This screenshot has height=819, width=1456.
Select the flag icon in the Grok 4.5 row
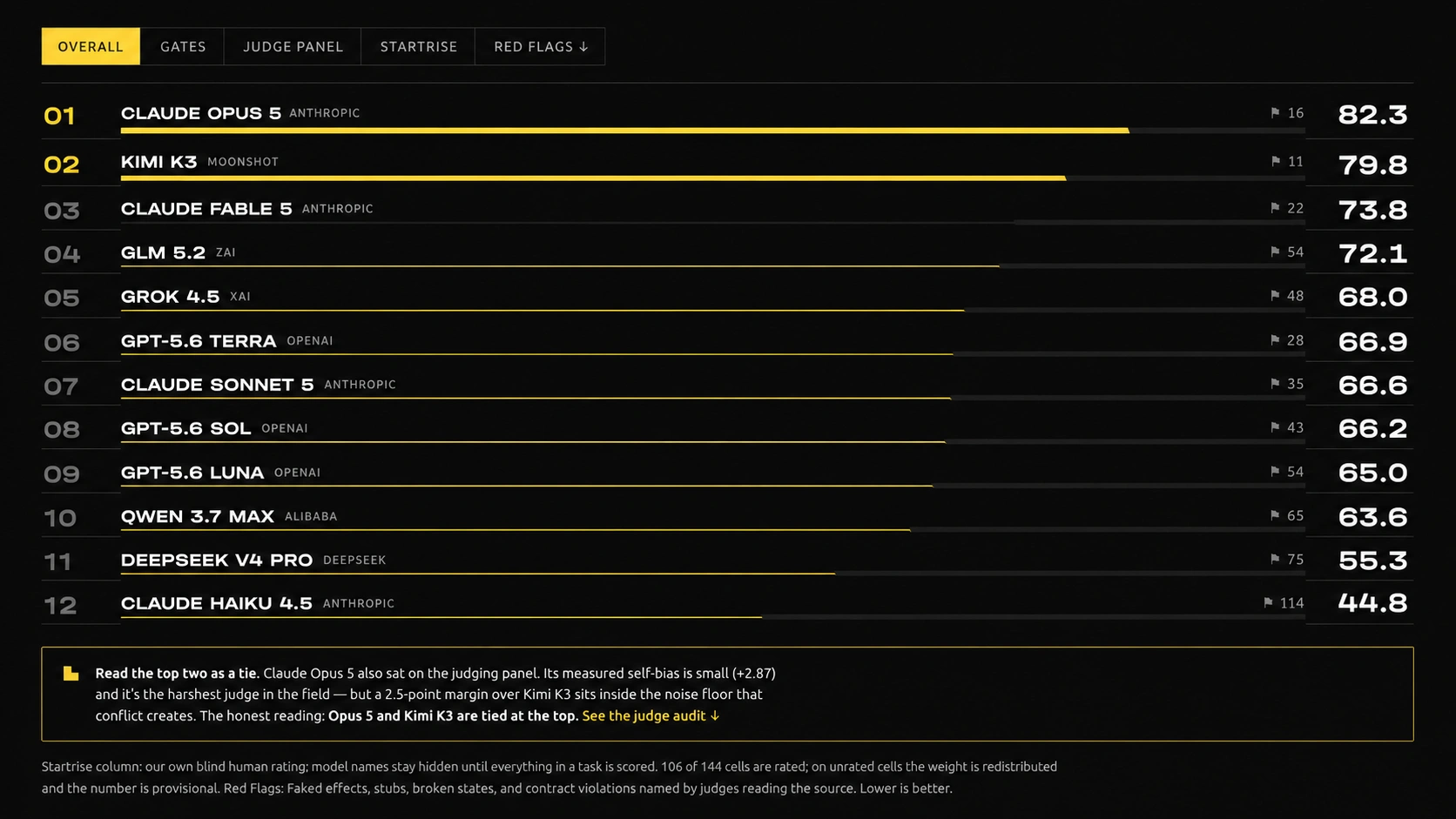1275,296
